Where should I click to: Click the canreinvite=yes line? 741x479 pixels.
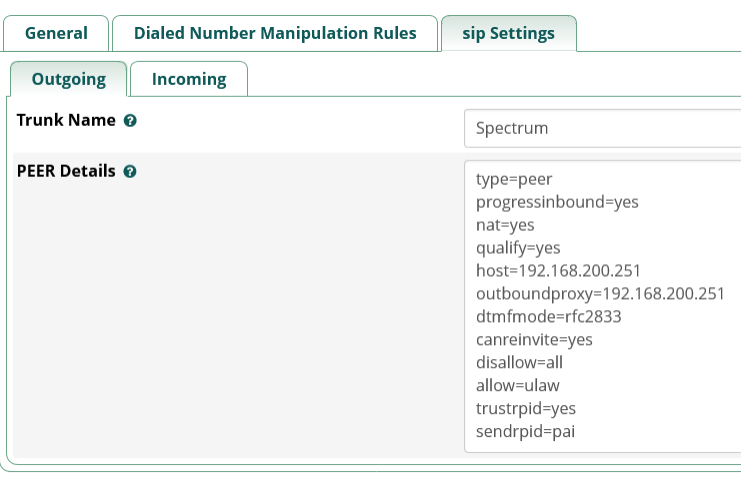pyautogui.click(x=534, y=340)
